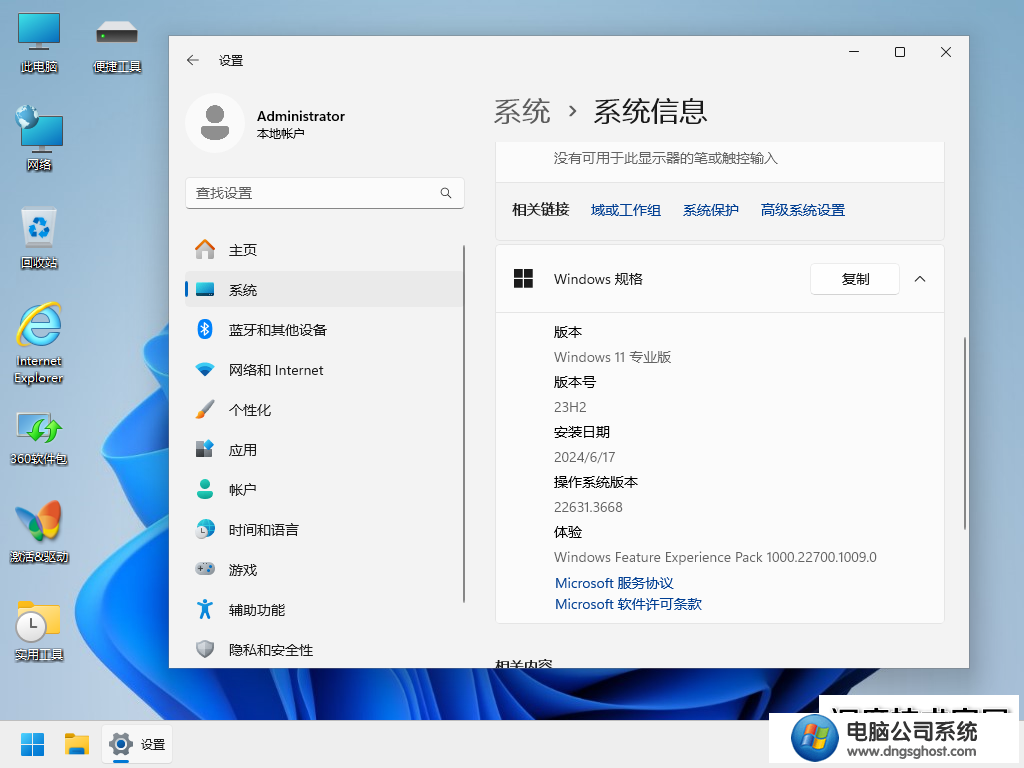Open 蓝牙和其他设备 settings
This screenshot has height=768, width=1024.
click(x=325, y=330)
